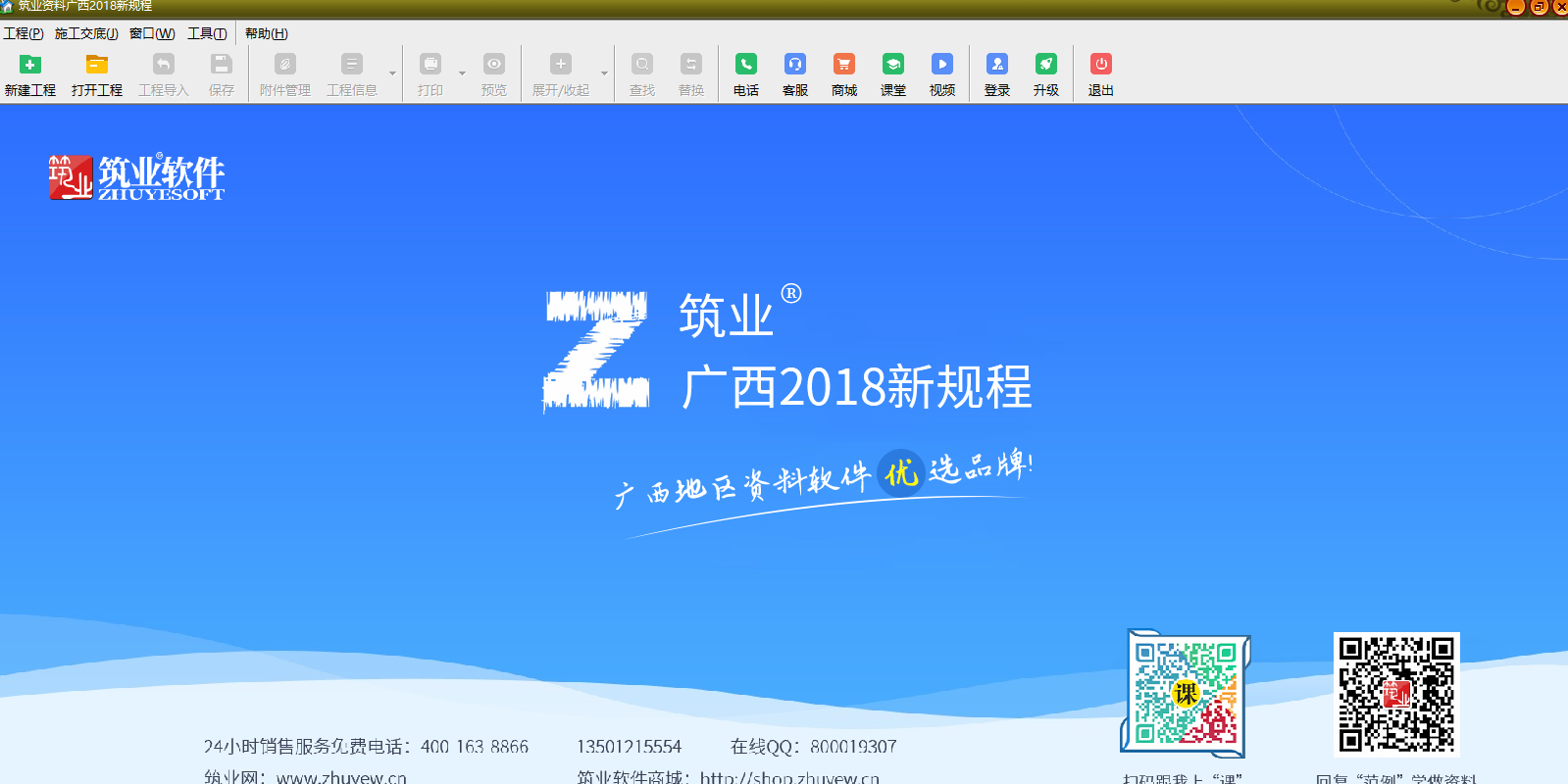The height and width of the screenshot is (784, 1568).
Task: Open the 商城 shopping cart icon
Action: click(x=843, y=65)
